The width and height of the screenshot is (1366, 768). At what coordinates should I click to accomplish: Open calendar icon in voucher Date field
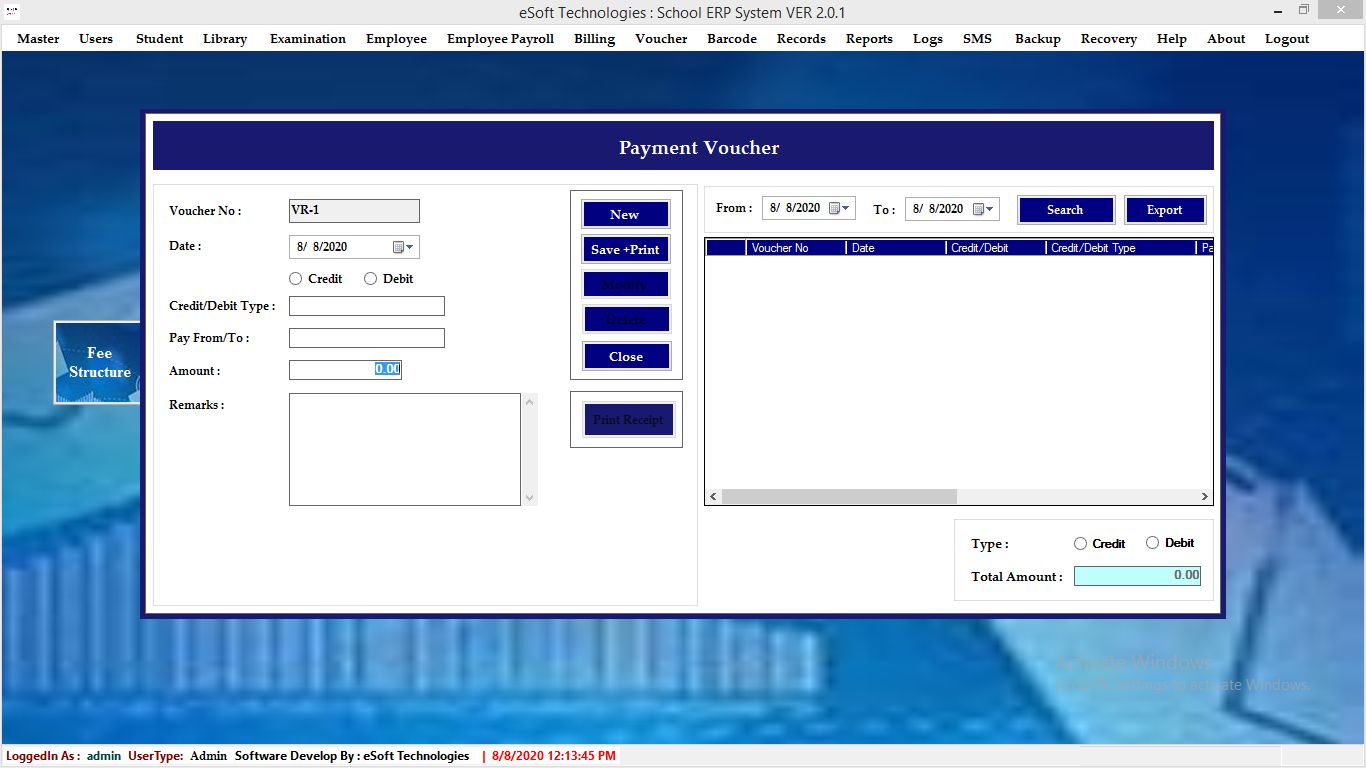[398, 247]
